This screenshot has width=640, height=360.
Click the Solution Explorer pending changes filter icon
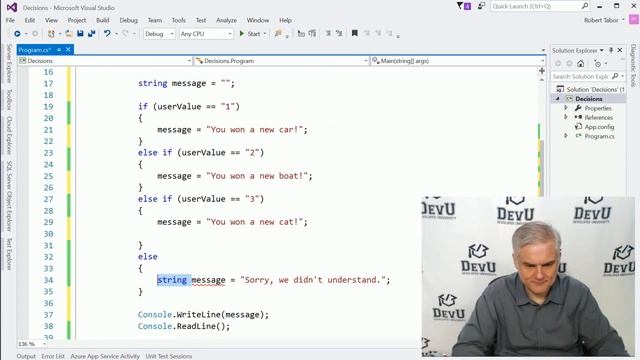click(598, 64)
